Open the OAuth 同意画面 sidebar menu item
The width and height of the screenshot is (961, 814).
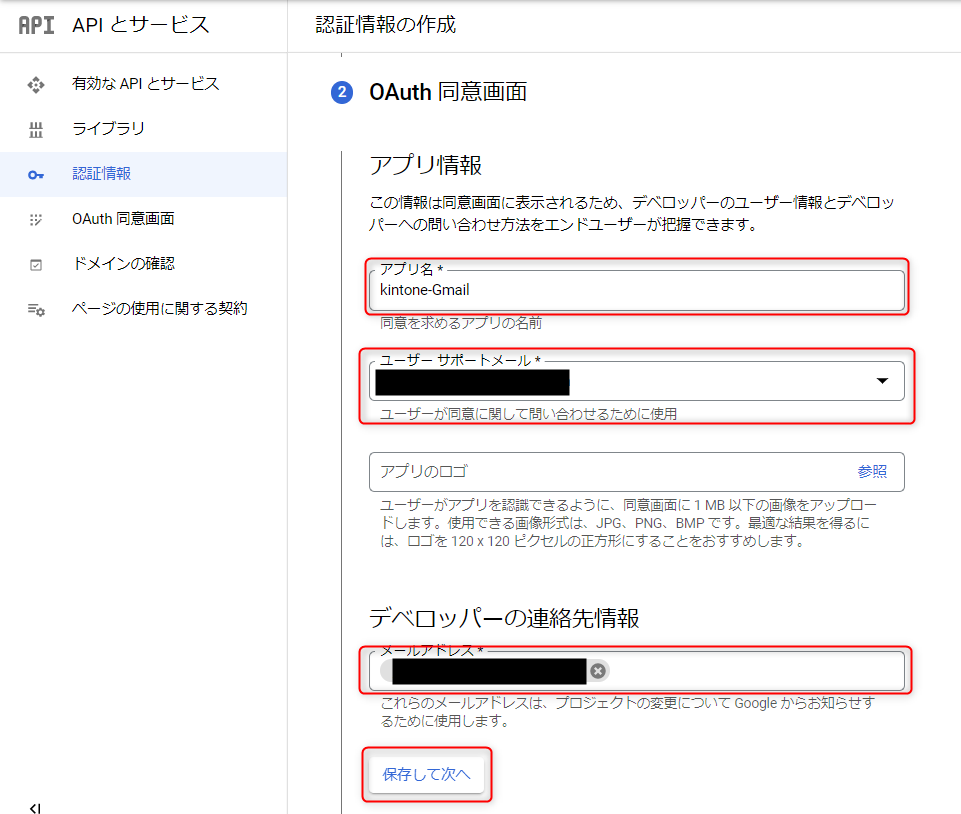[x=123, y=219]
